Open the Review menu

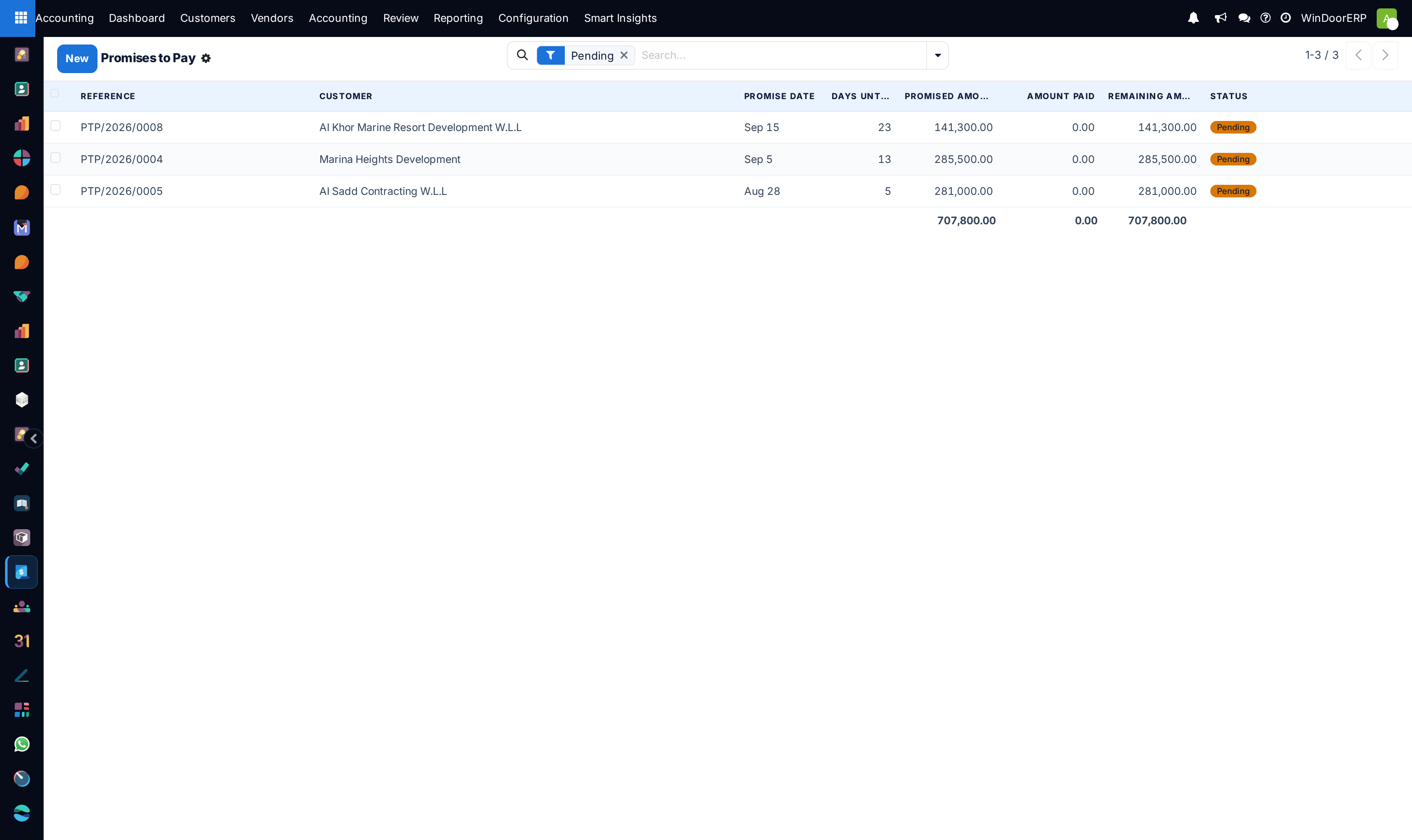click(400, 18)
